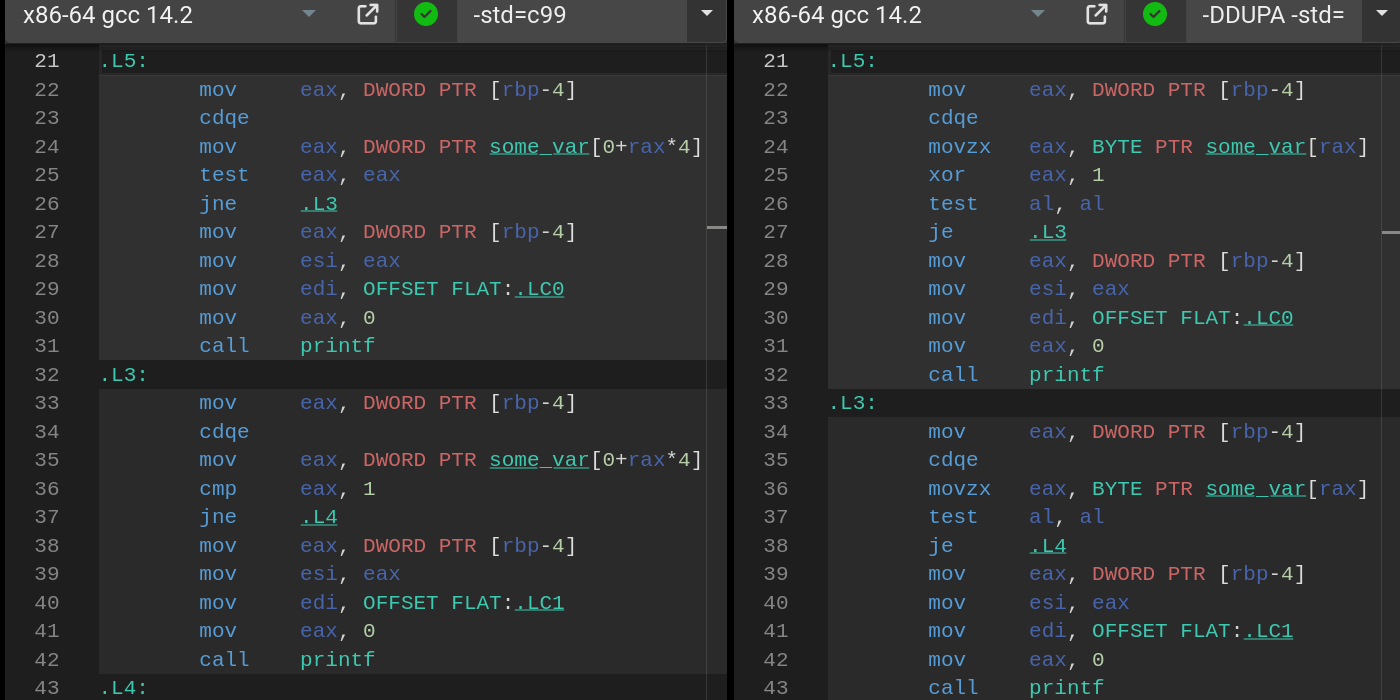Click the .LC0 string reference on left pane

(x=539, y=289)
